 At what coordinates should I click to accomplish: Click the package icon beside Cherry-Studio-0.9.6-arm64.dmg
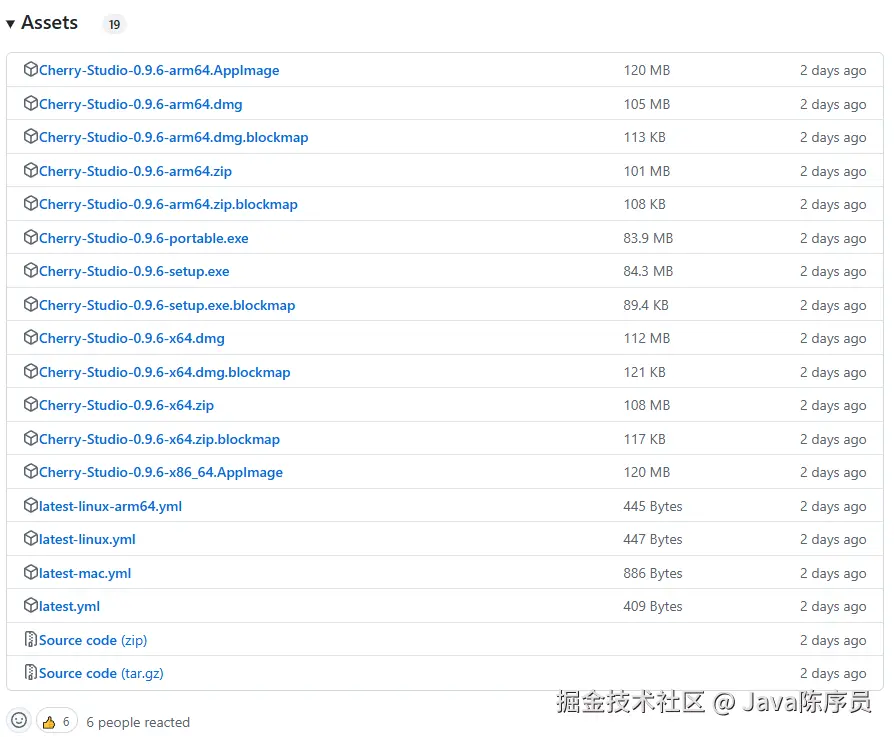(x=30, y=103)
